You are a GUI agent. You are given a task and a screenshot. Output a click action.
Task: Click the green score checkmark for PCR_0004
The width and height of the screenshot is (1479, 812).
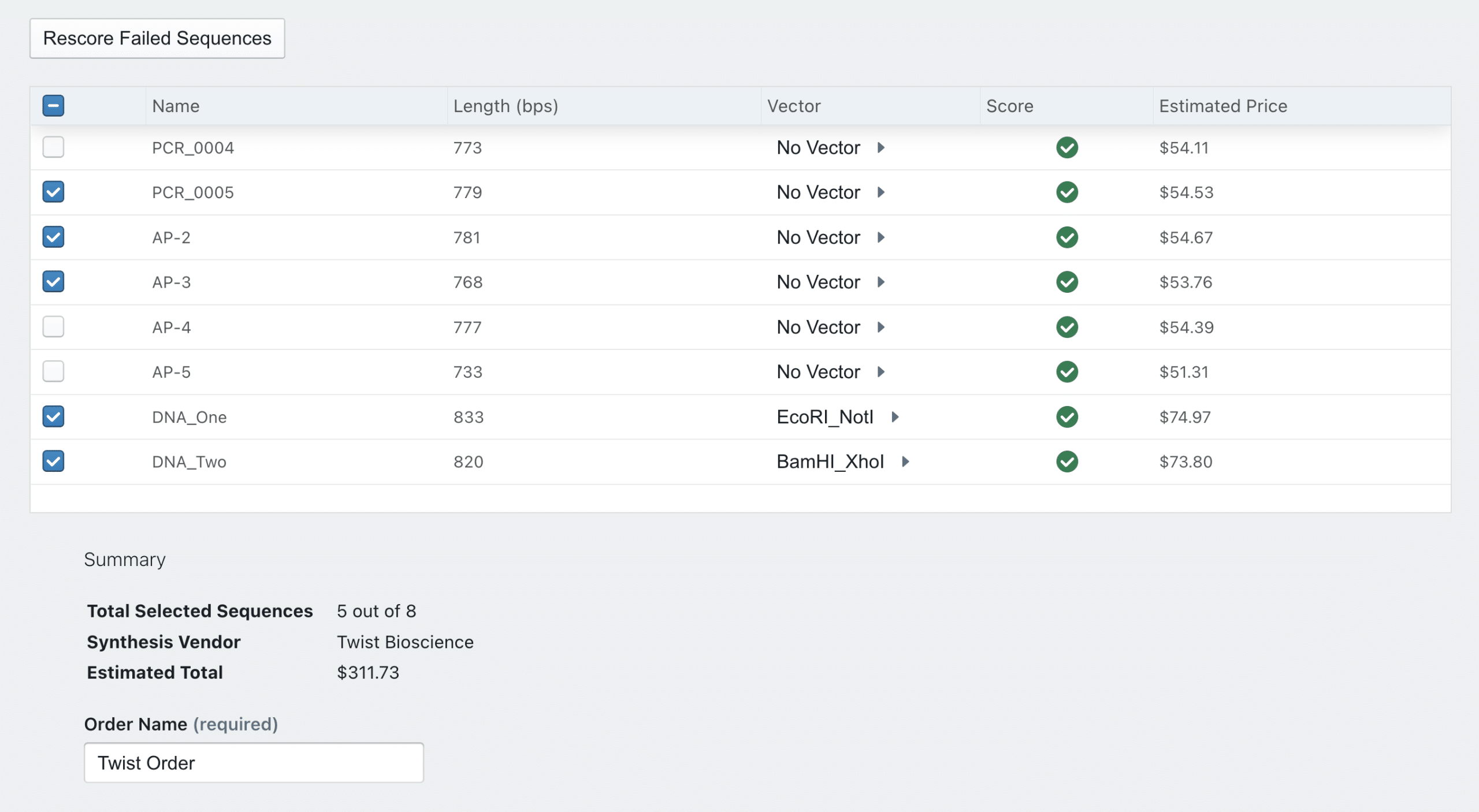(1066, 147)
